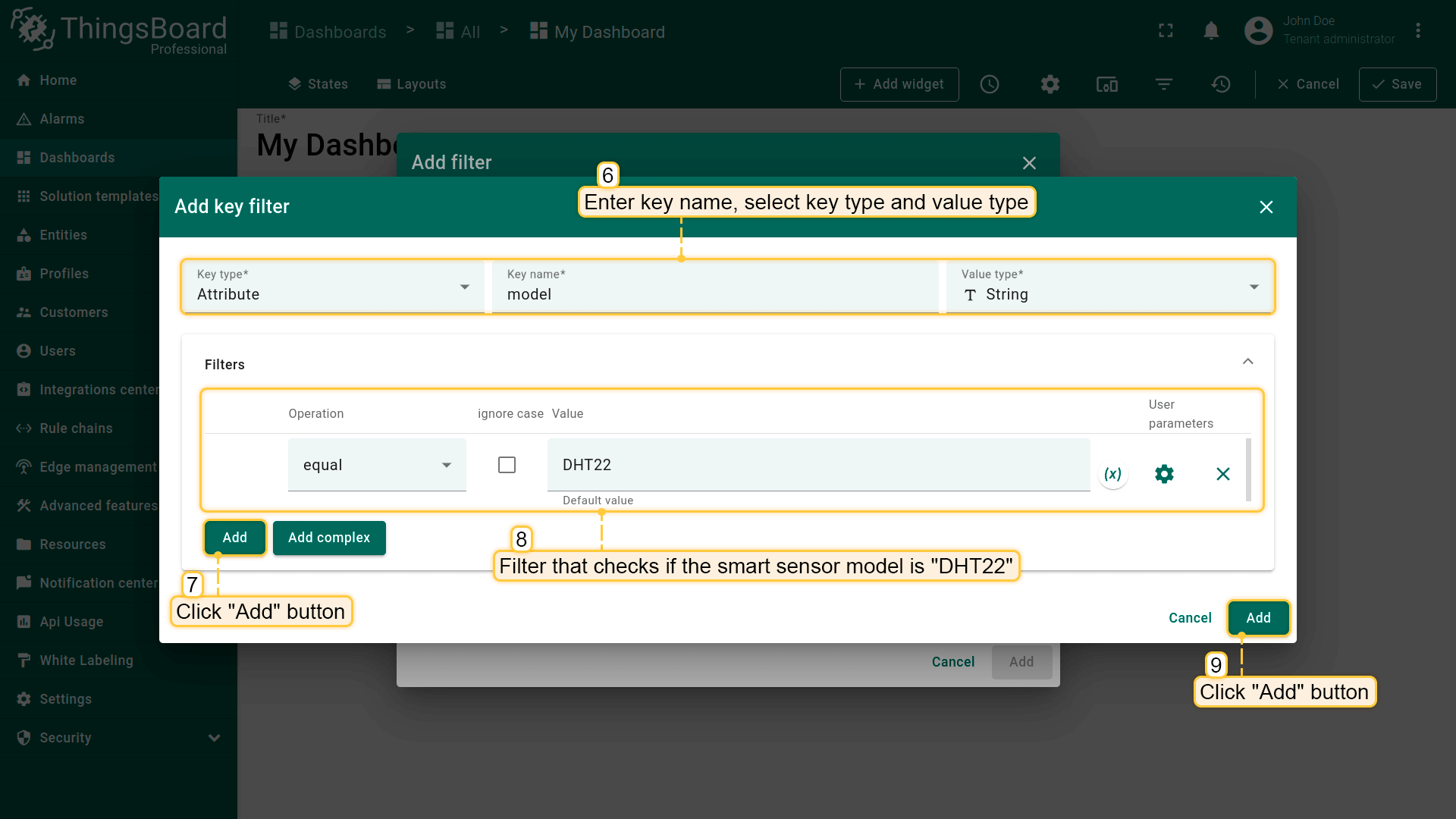
Task: Open Rule chains in sidebar
Action: click(x=76, y=428)
